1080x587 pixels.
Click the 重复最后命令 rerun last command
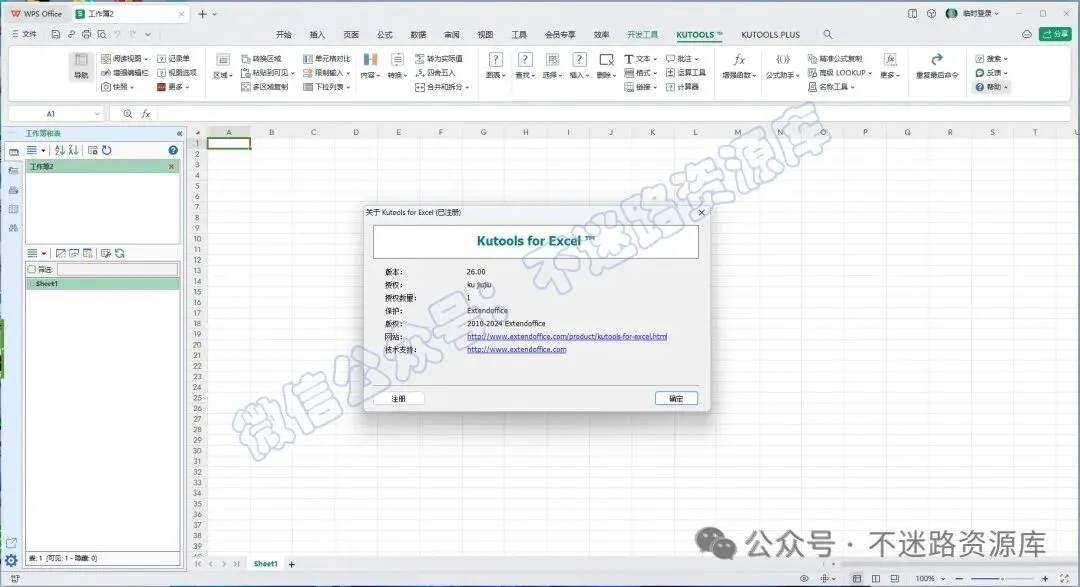(x=937, y=66)
